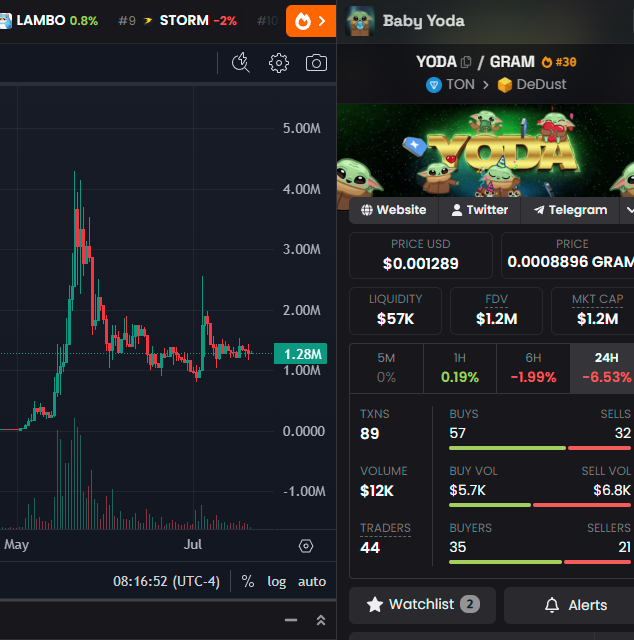The image size is (634, 640).
Task: Click the LAMBO token icon
Action: tap(6, 21)
